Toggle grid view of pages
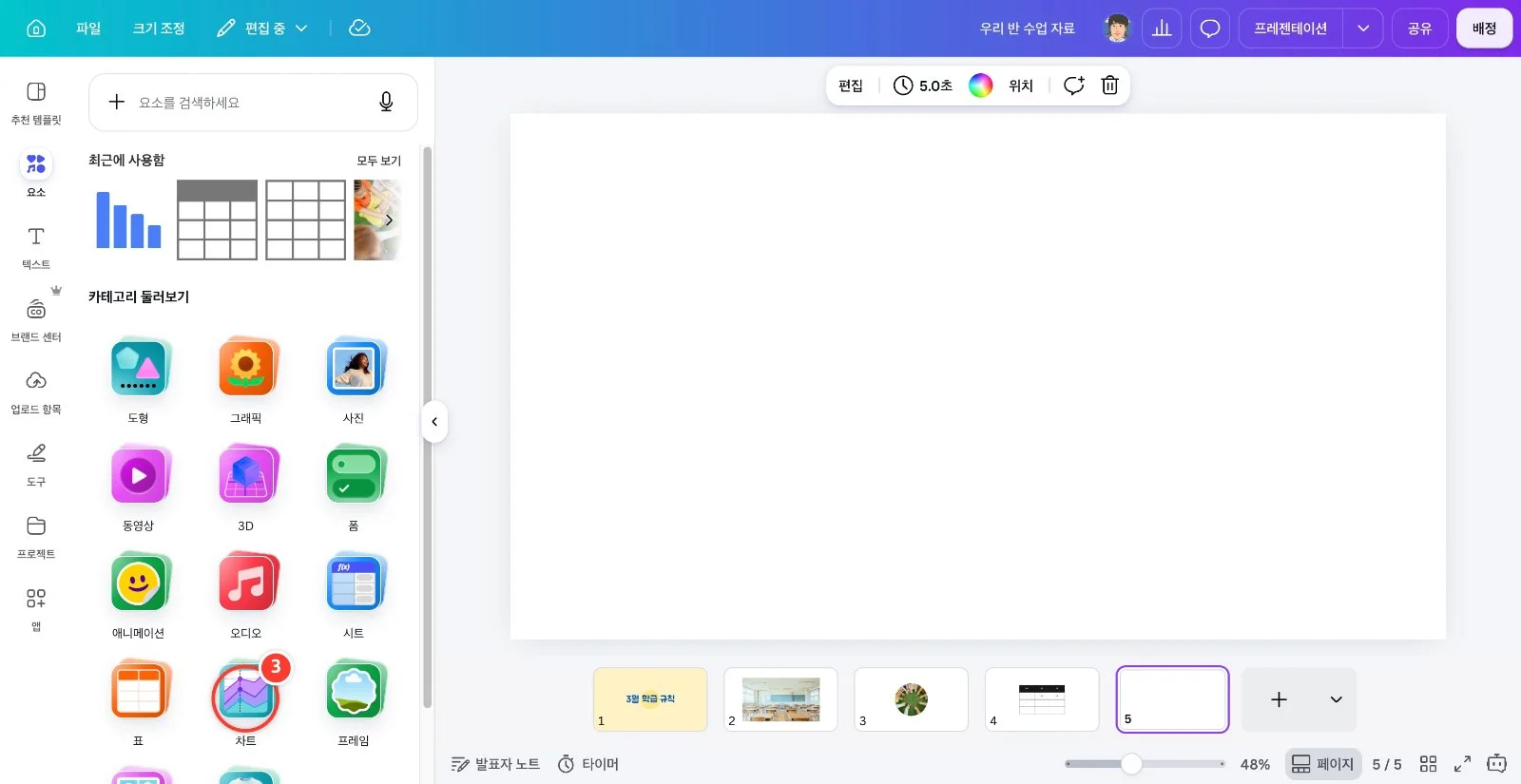 (1428, 764)
